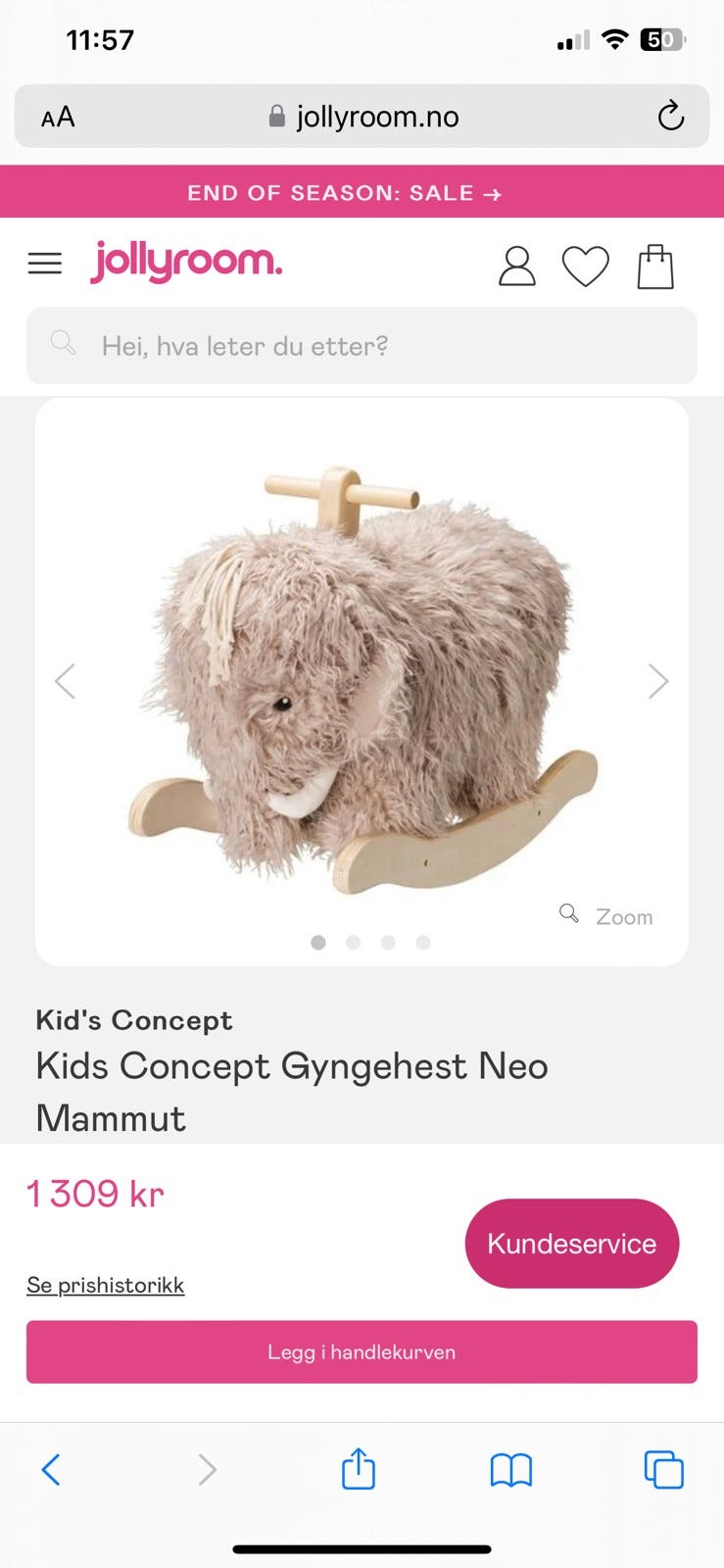Open the hamburger menu
The height and width of the screenshot is (1568, 724).
44,264
